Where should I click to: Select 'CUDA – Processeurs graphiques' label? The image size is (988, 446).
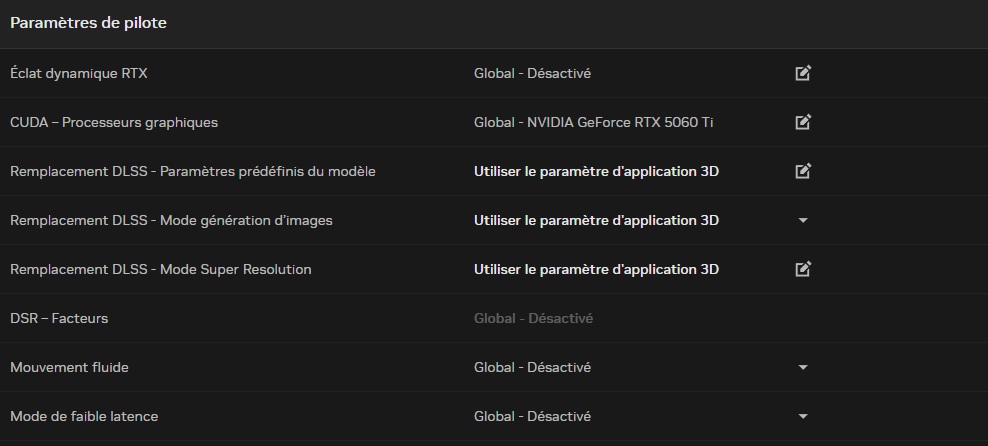pos(114,122)
